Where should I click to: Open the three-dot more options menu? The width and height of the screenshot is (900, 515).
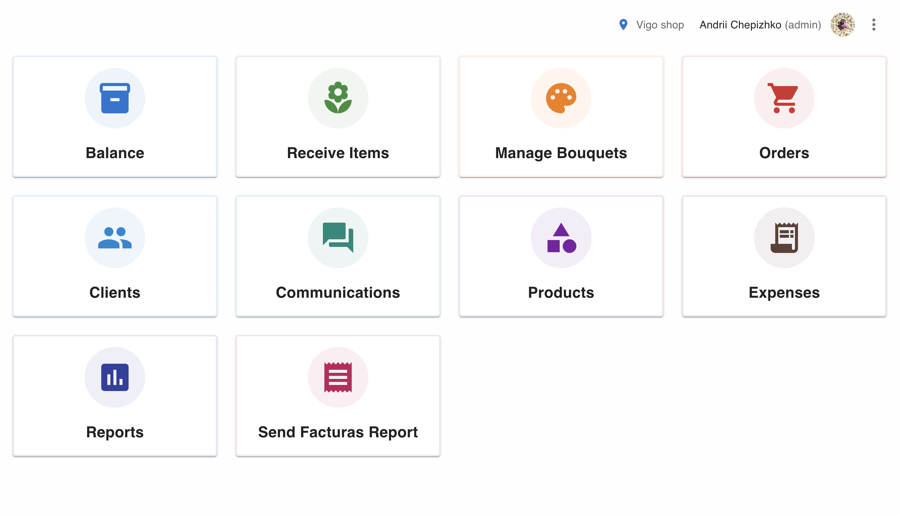(874, 25)
